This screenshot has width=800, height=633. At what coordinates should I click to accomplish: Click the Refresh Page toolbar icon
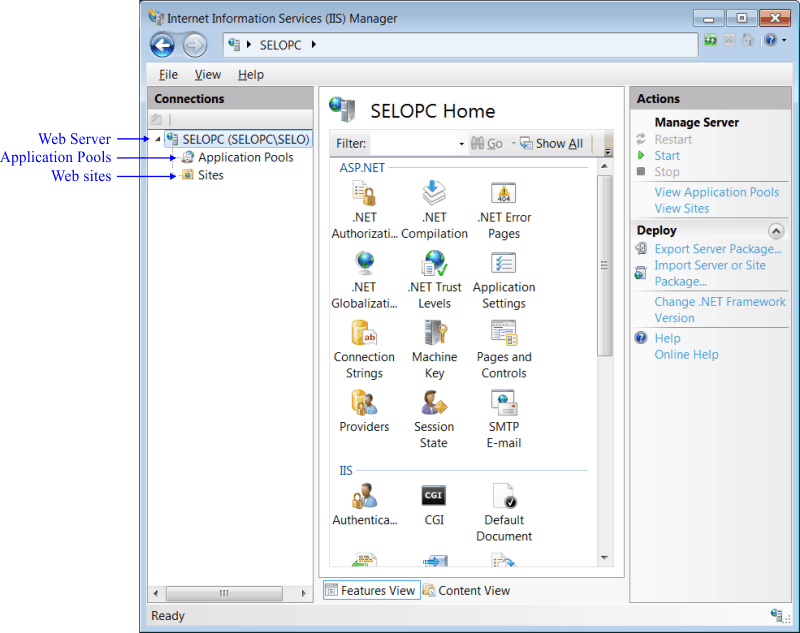click(x=710, y=40)
